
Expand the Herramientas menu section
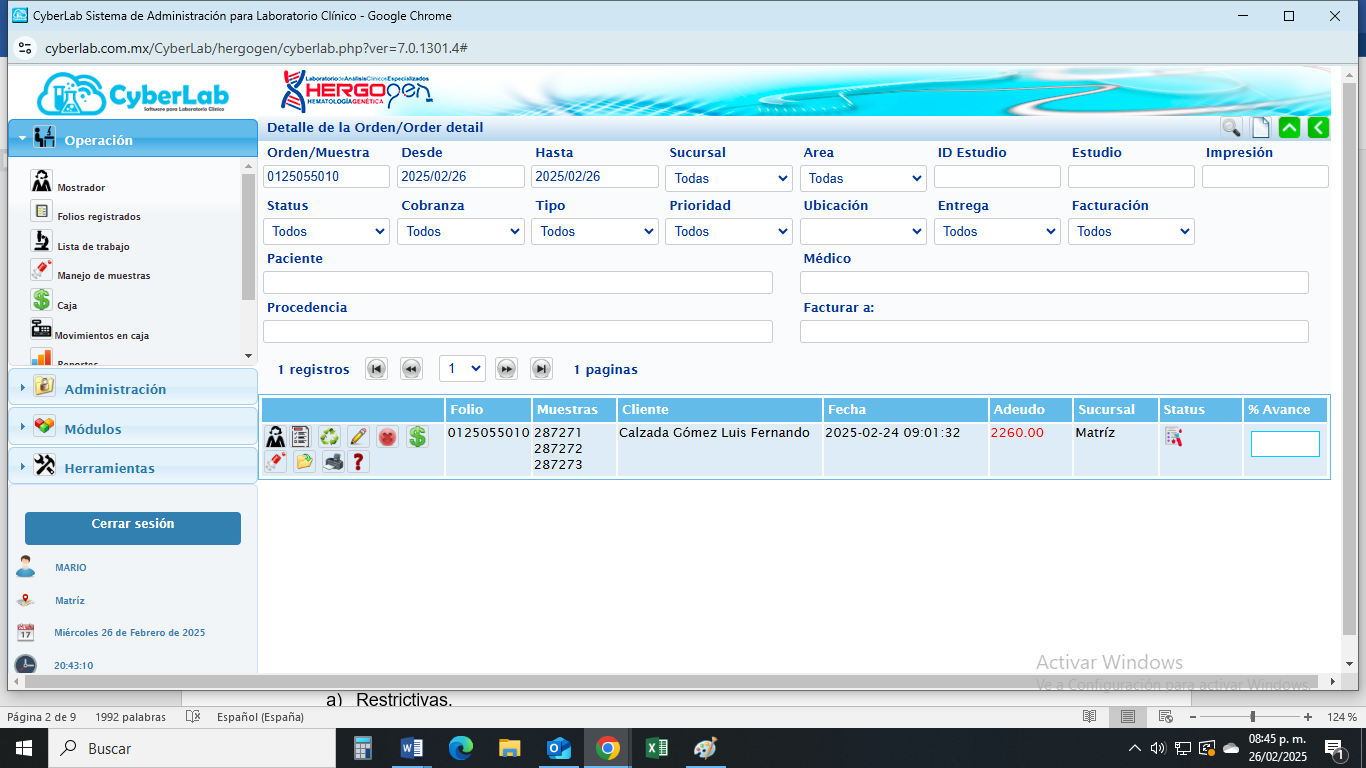point(133,467)
